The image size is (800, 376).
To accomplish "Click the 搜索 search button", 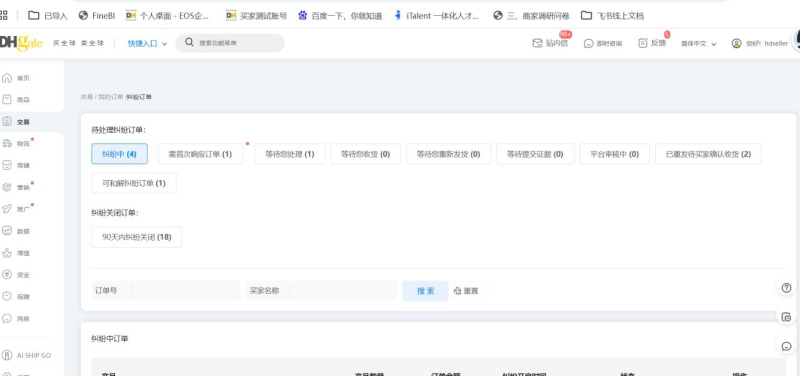I will [x=426, y=291].
